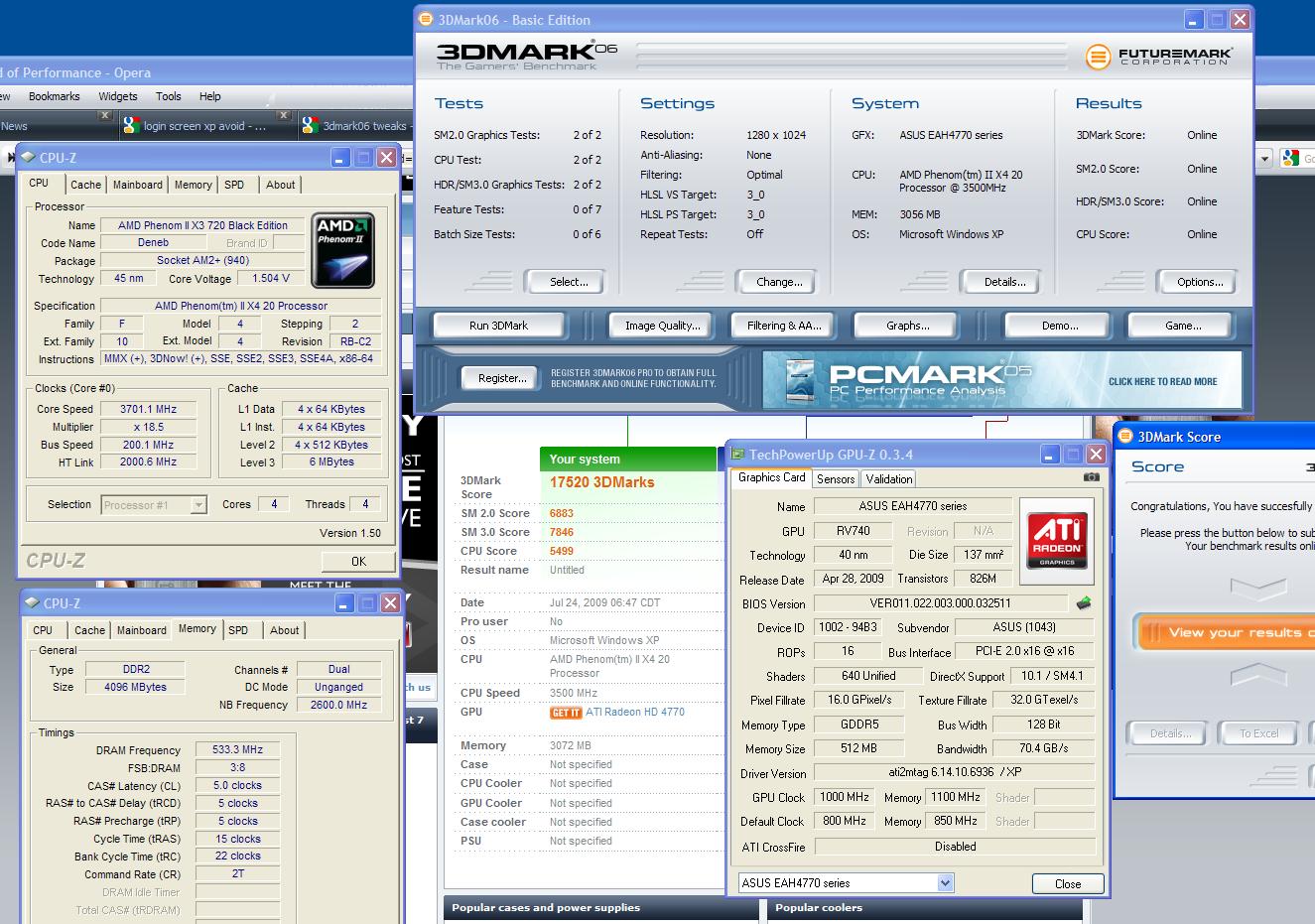The width and height of the screenshot is (1315, 924).
Task: Open the Processor selection dropdown in CPU-Z
Action: (x=197, y=505)
